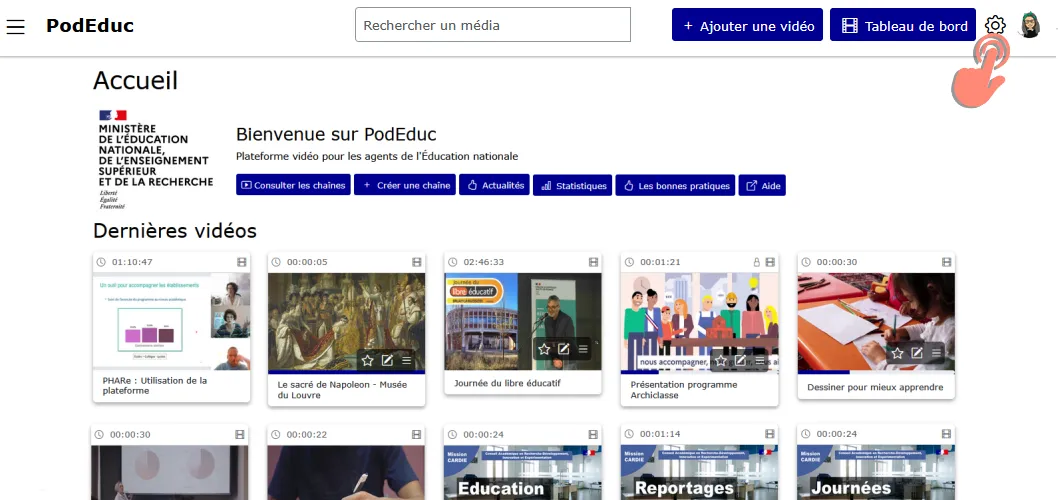1058x500 pixels.
Task: Edit the Présentation programme Archiclasse video
Action: [x=740, y=360]
